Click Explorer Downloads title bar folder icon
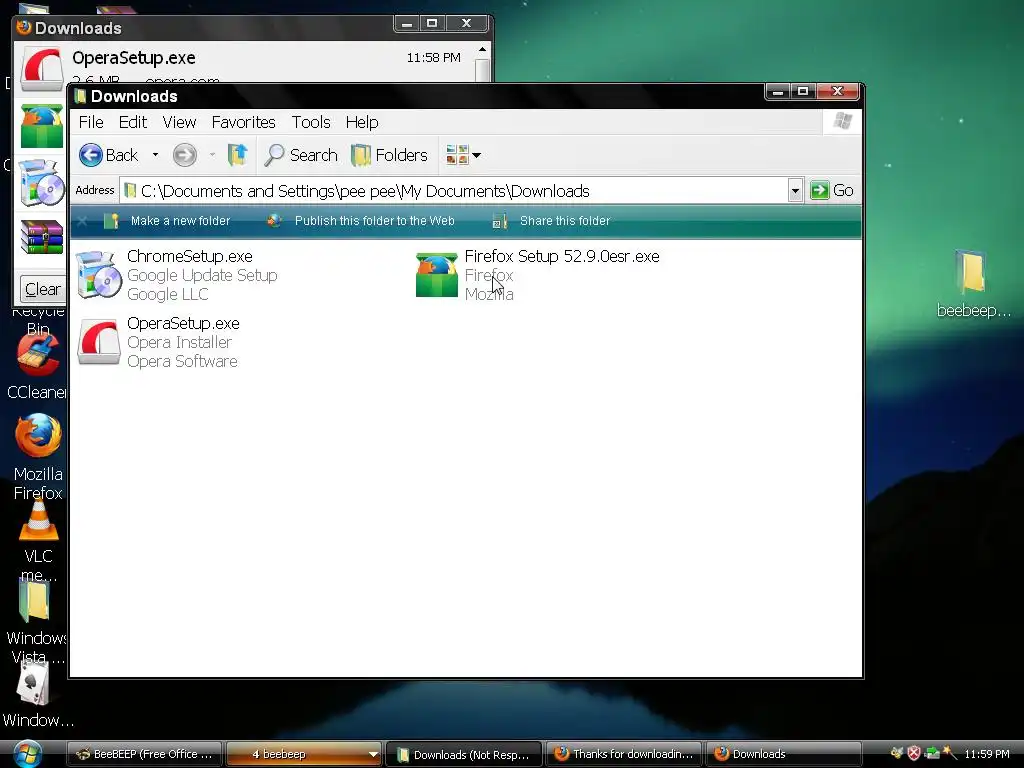 click(x=80, y=97)
